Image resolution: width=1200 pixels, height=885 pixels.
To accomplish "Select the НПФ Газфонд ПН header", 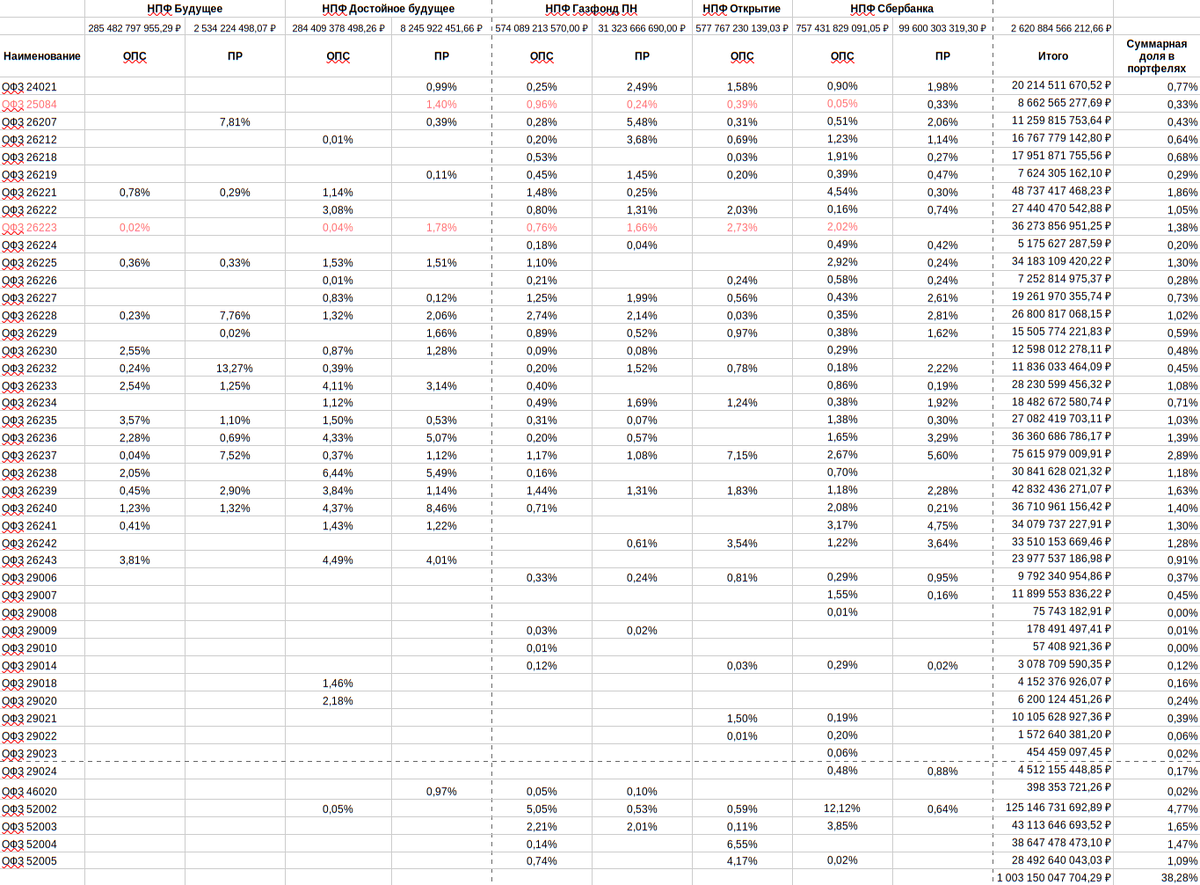I will (x=591, y=9).
